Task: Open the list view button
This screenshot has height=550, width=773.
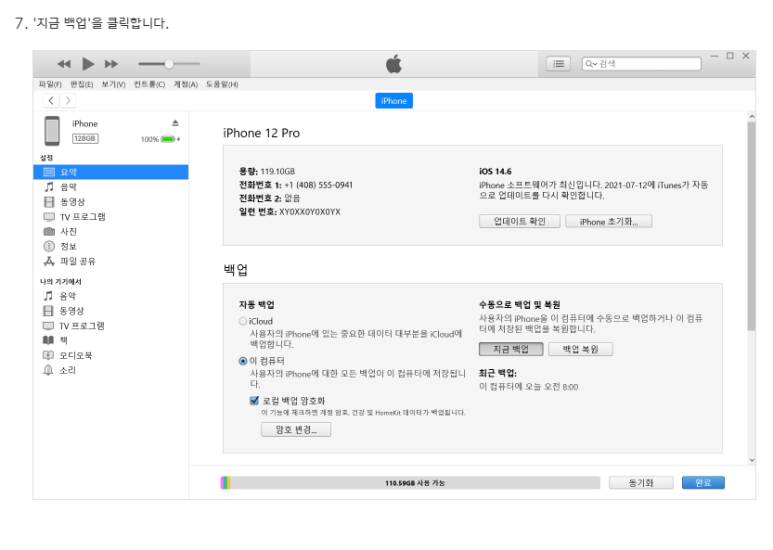Action: pos(558,64)
